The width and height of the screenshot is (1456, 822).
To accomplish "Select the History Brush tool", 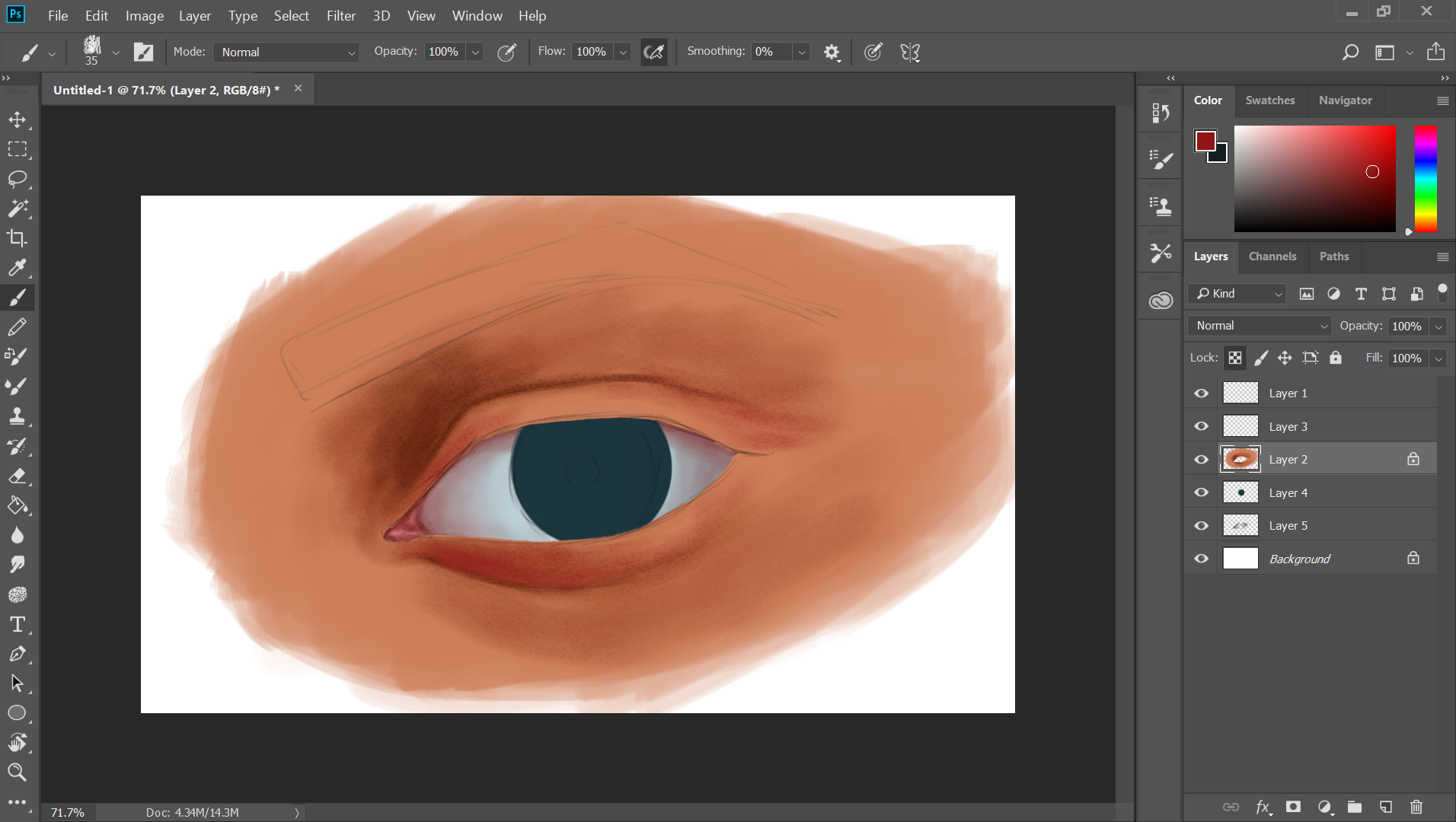I will click(18, 446).
